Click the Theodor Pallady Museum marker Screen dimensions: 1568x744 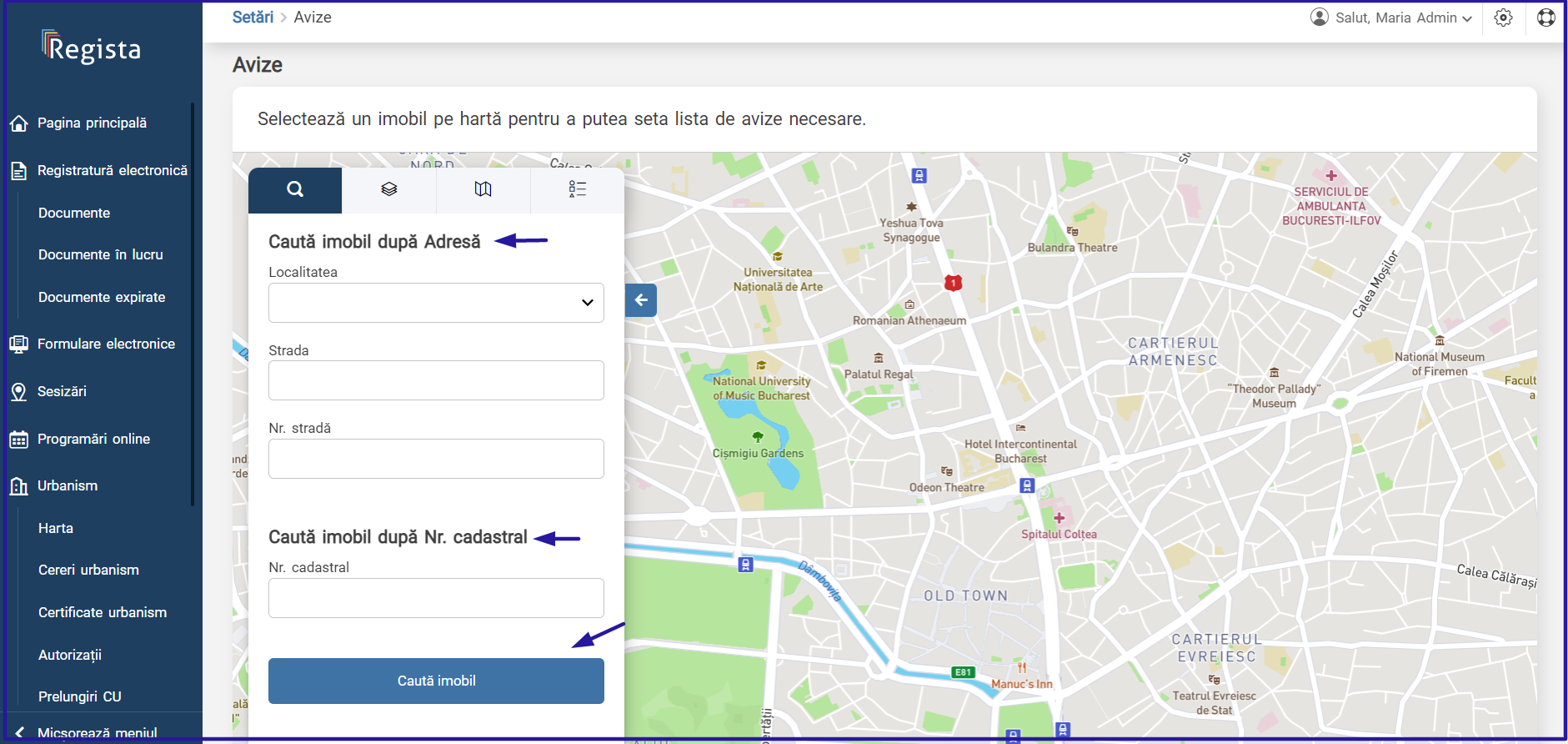pos(1274,373)
